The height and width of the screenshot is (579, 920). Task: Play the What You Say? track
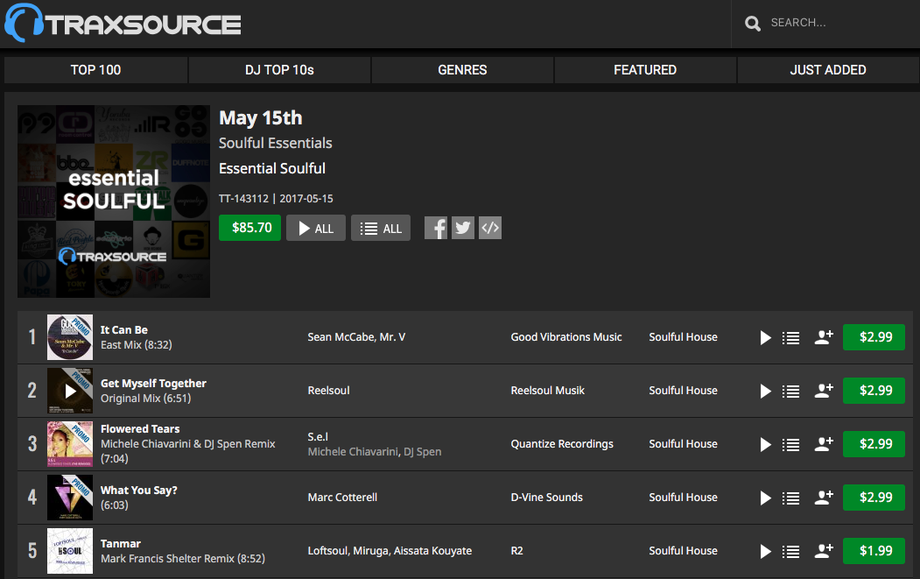point(765,498)
